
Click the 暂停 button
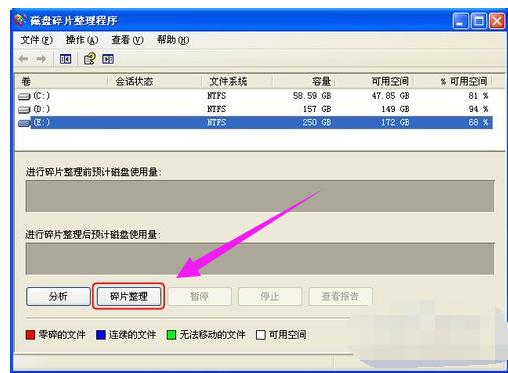[199, 296]
